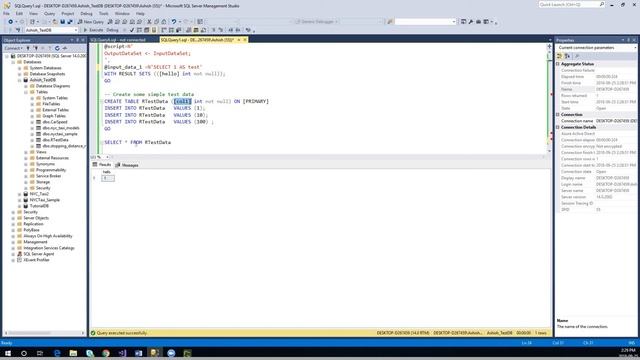Click the Execute button in SQL toolbar
Viewport: 640px width, 360px height.
93,30
